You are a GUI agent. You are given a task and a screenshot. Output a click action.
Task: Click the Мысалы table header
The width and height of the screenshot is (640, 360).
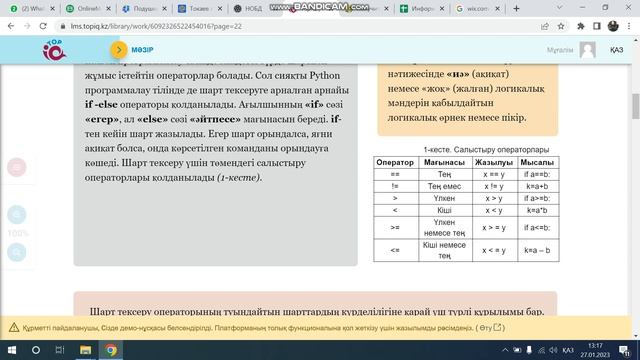(x=537, y=162)
